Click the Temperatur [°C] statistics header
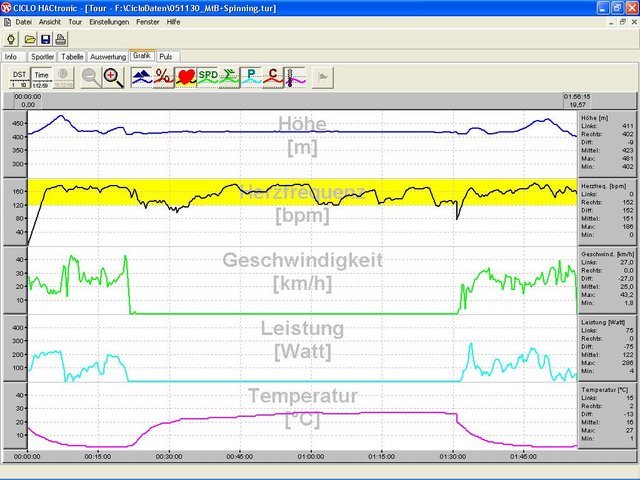 pyautogui.click(x=604, y=390)
